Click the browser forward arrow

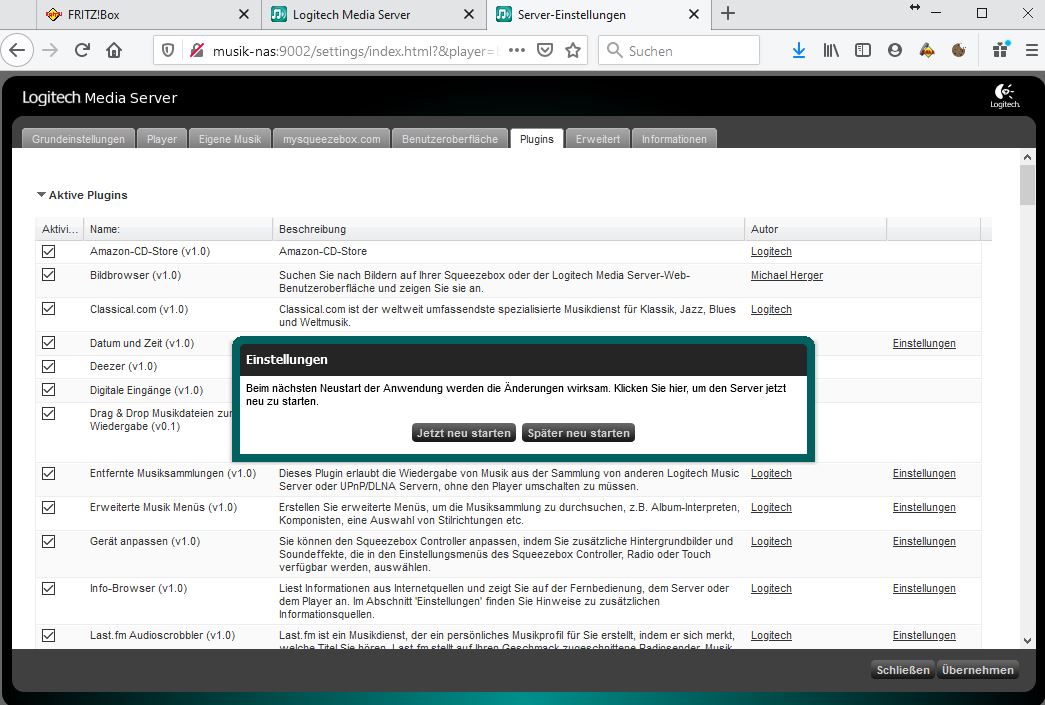tap(50, 51)
